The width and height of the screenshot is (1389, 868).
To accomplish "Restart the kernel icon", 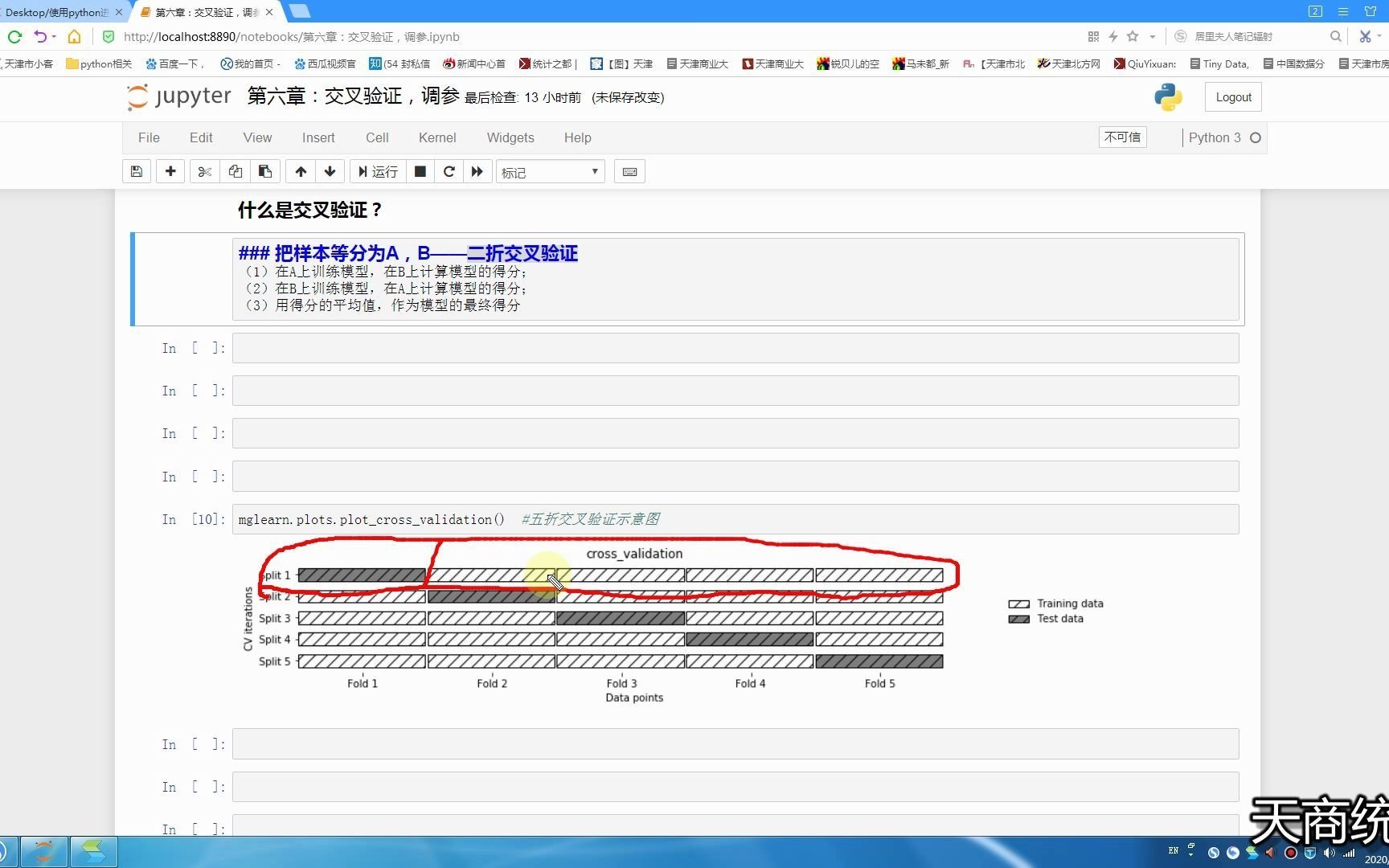I will click(449, 171).
